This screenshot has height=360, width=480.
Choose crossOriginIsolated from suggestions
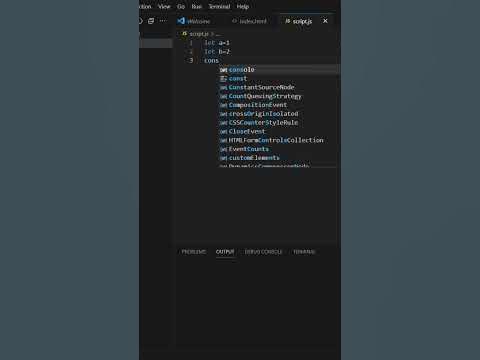tap(278, 114)
